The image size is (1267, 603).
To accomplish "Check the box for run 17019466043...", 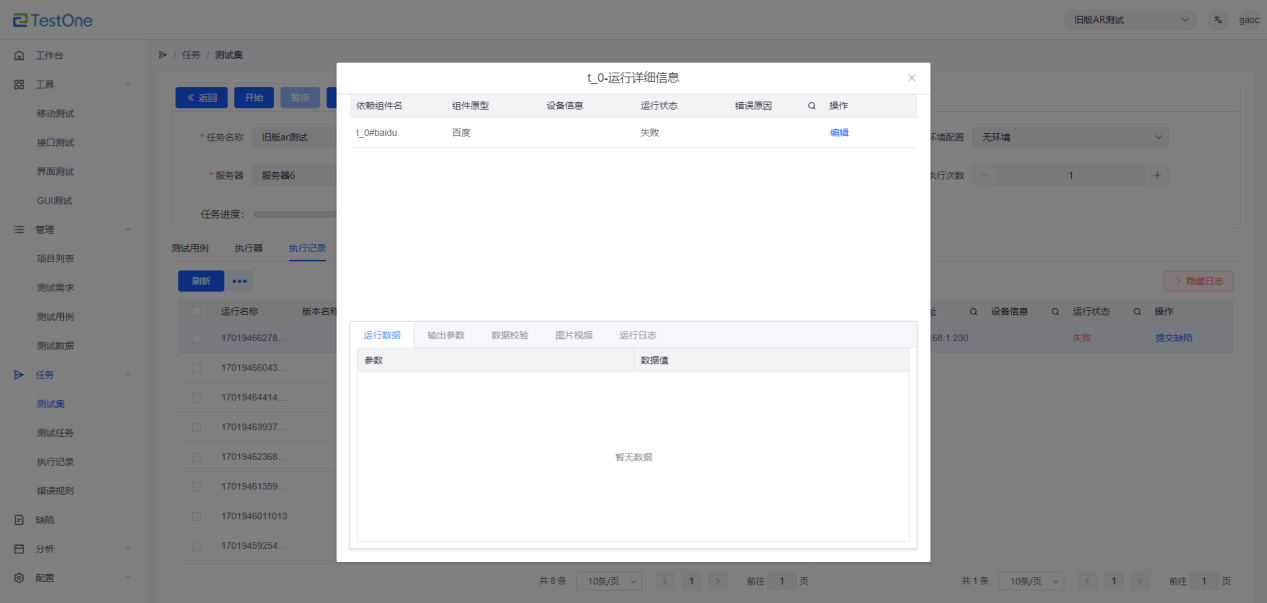I will click(x=197, y=368).
